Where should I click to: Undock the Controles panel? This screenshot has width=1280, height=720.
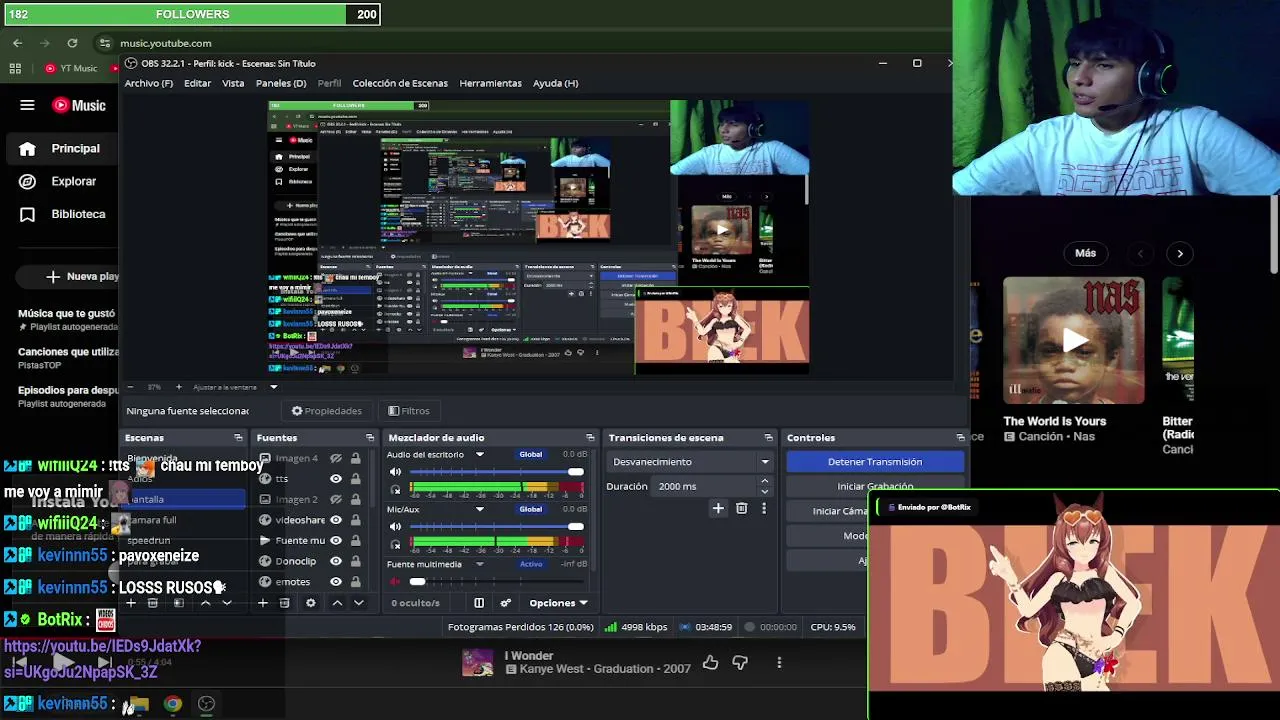[x=960, y=438]
